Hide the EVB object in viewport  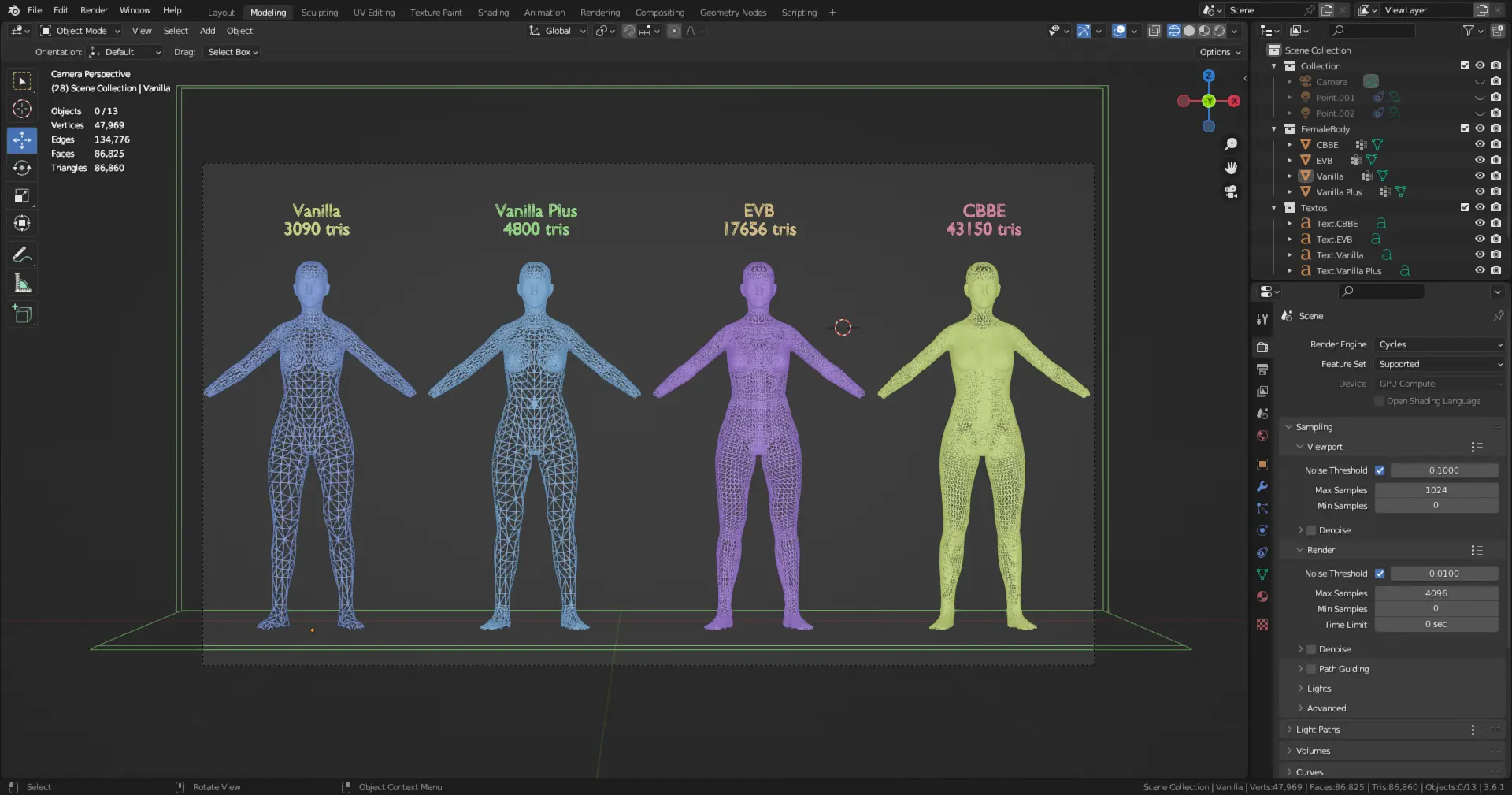click(1480, 160)
